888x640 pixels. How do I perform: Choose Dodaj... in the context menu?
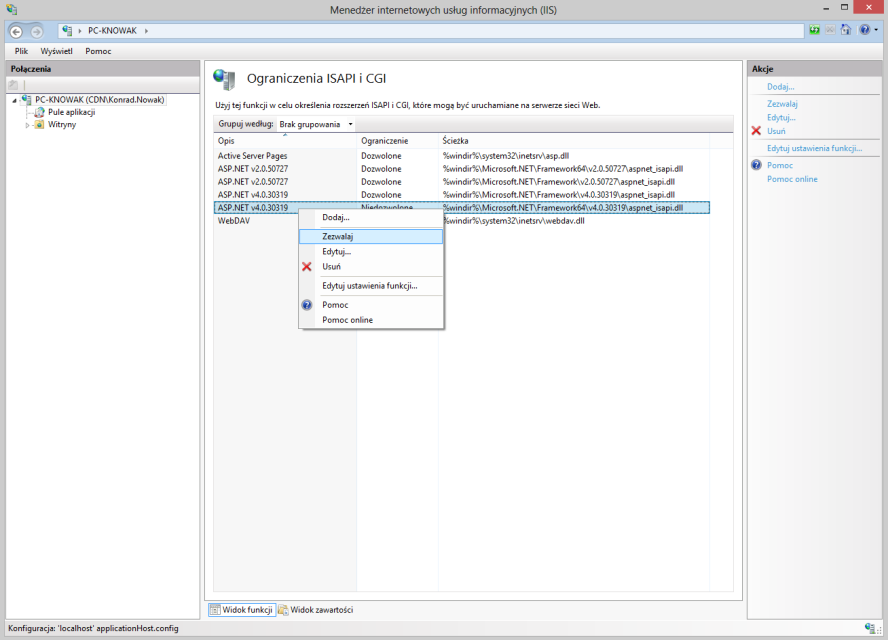[x=371, y=217]
